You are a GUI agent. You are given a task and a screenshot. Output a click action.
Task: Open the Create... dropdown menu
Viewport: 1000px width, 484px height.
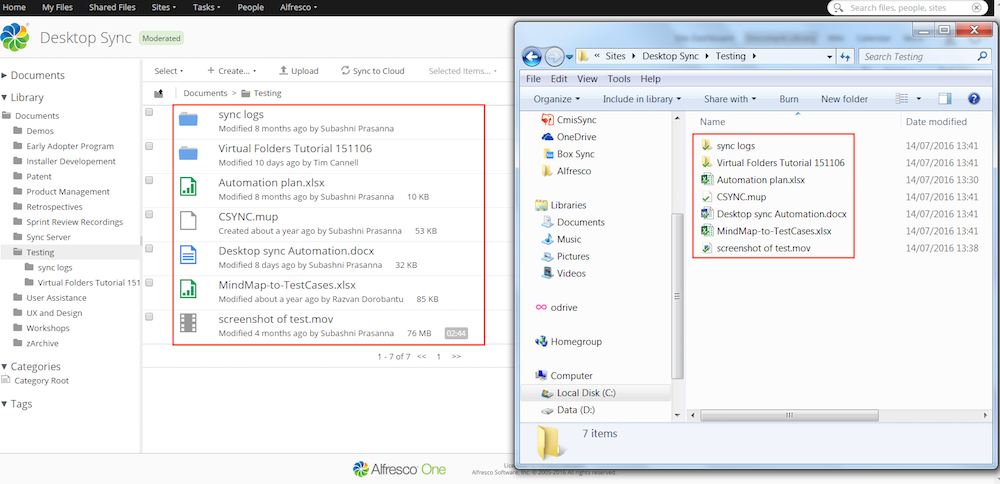231,71
